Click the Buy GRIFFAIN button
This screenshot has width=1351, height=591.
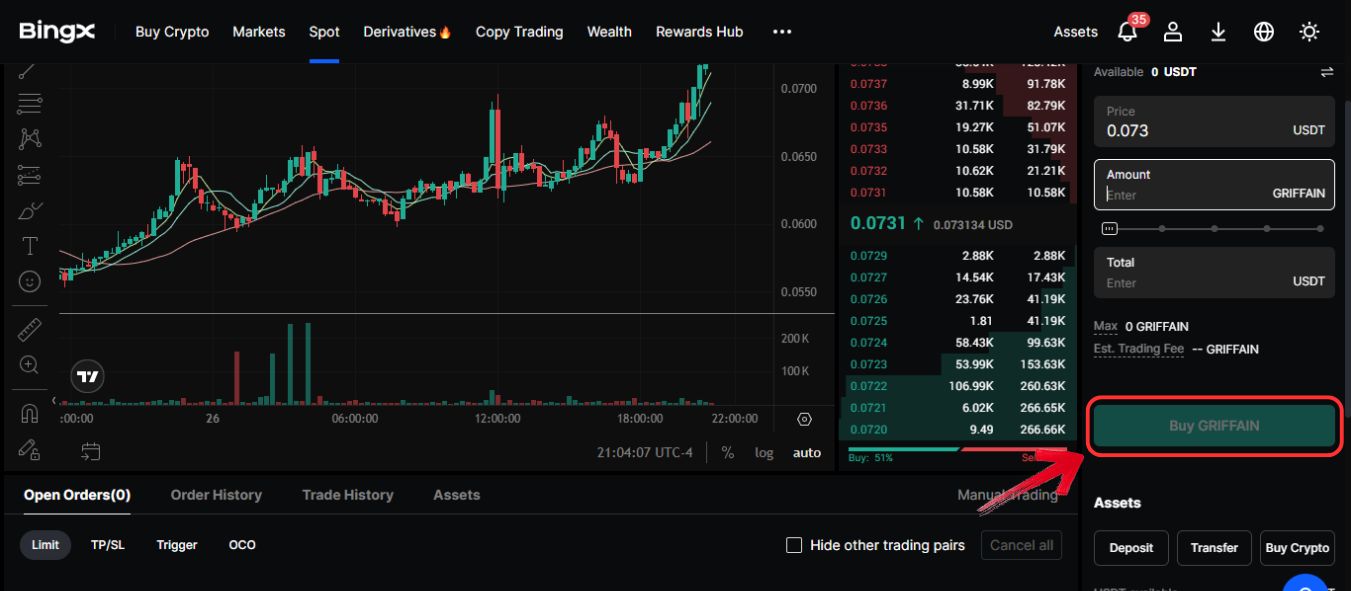(x=1214, y=426)
